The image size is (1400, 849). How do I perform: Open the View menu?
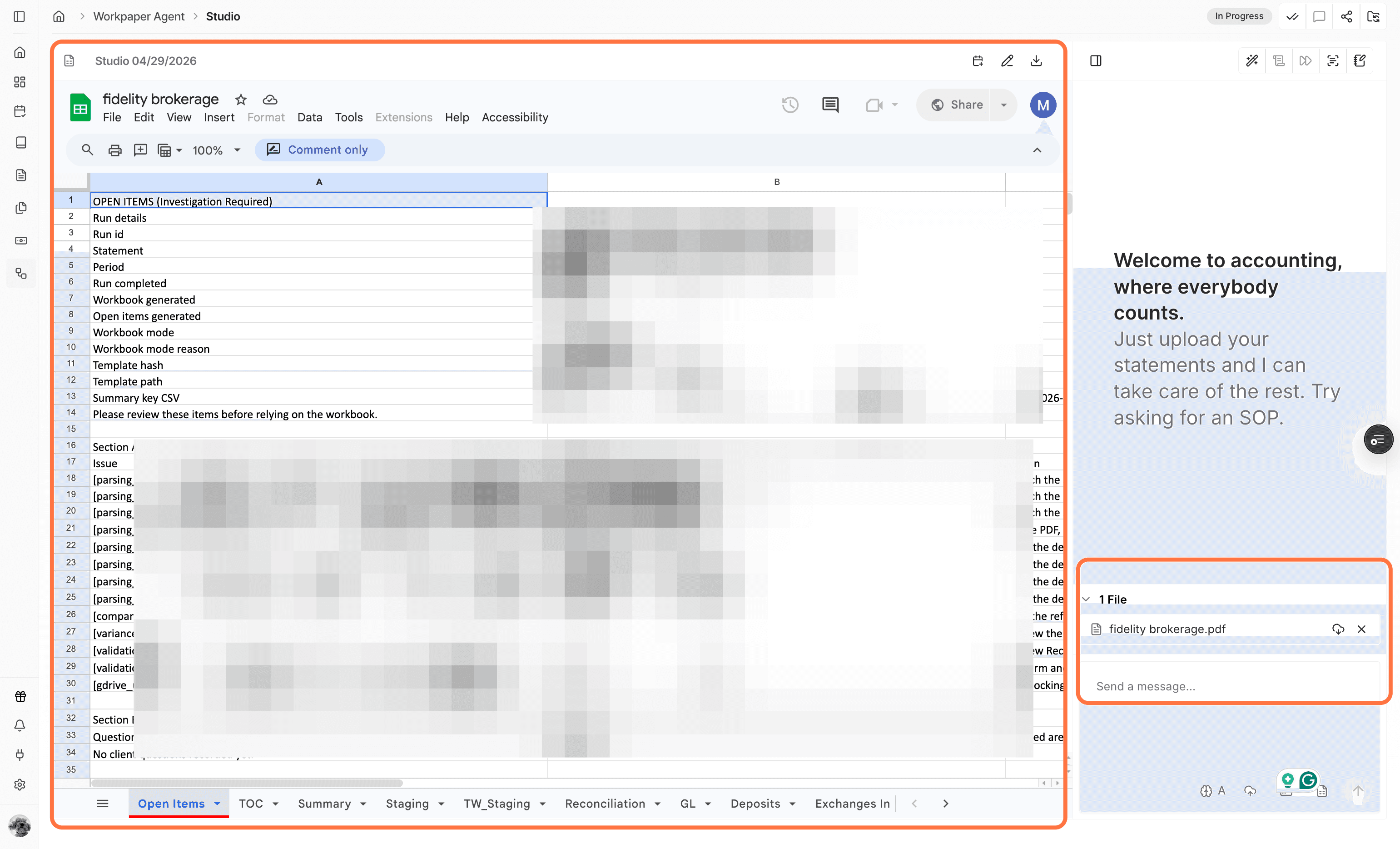179,117
